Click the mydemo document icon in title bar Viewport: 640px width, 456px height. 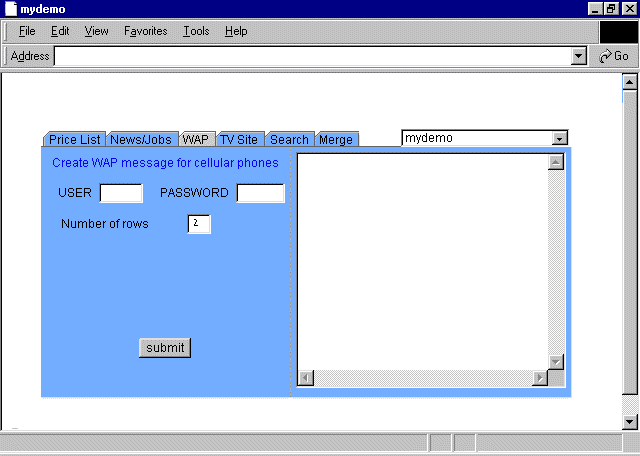click(x=10, y=9)
